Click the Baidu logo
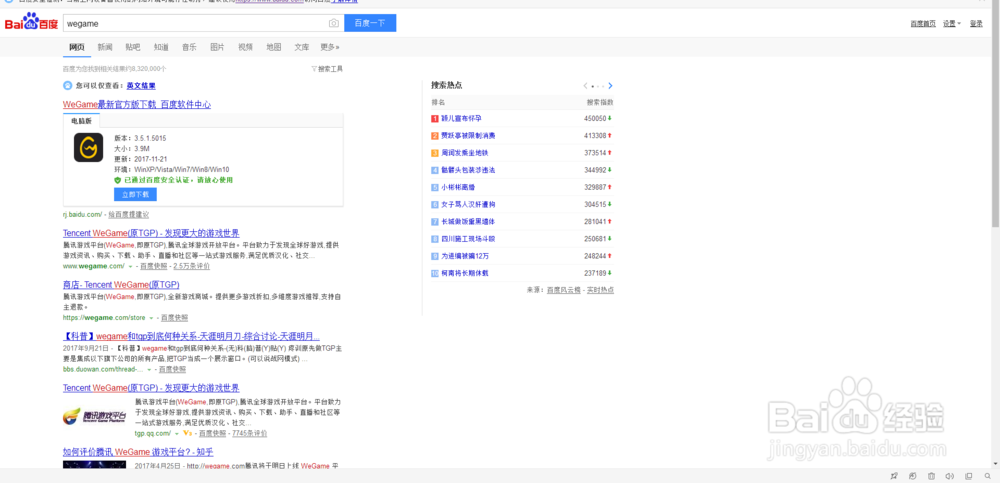 tap(31, 23)
